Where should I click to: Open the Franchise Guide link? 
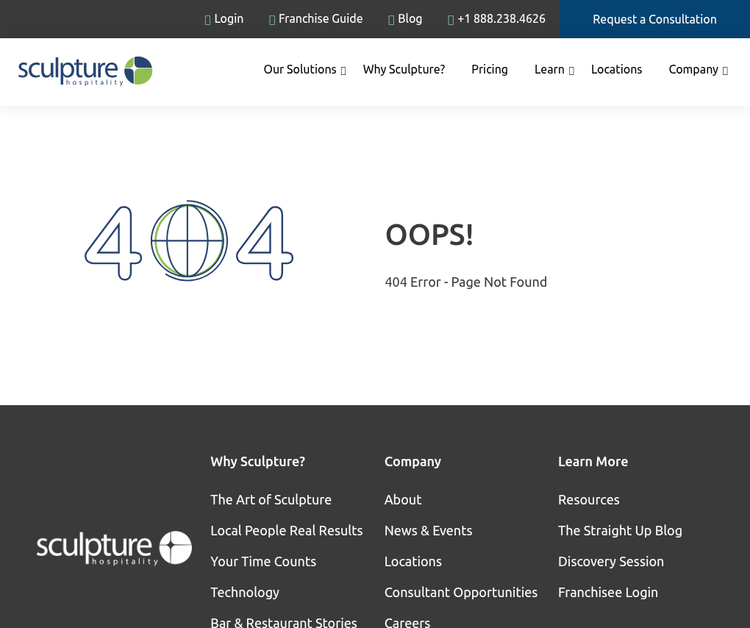pos(320,19)
